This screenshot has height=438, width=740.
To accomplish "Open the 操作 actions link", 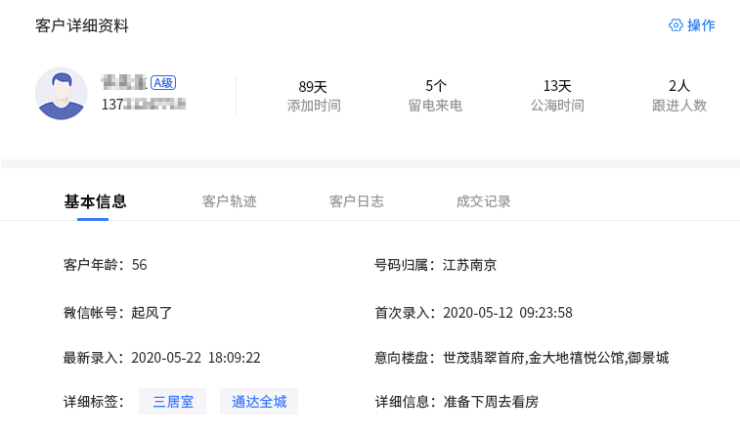I will (x=700, y=25).
